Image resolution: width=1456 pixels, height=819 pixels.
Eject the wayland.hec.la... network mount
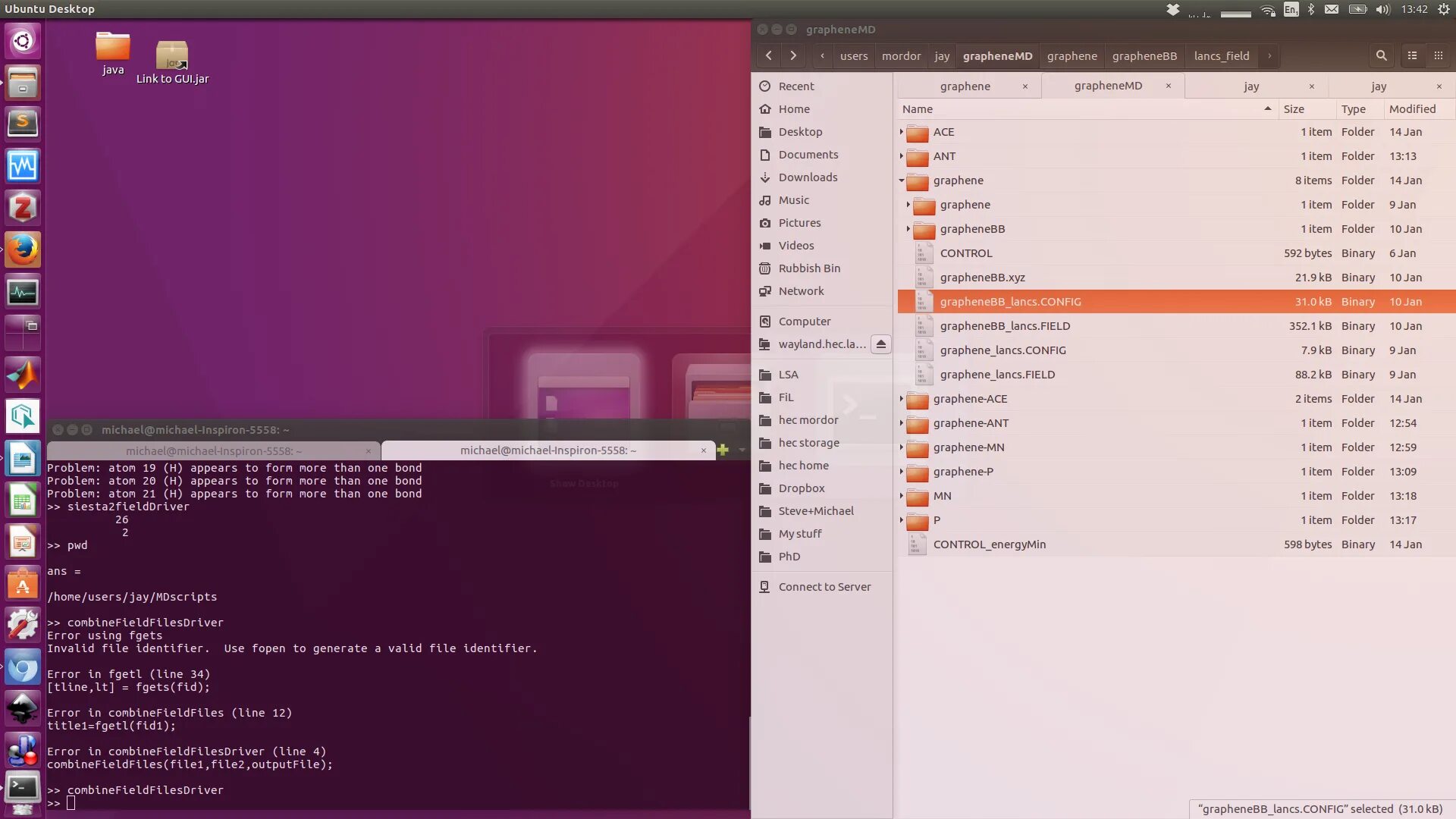[880, 344]
